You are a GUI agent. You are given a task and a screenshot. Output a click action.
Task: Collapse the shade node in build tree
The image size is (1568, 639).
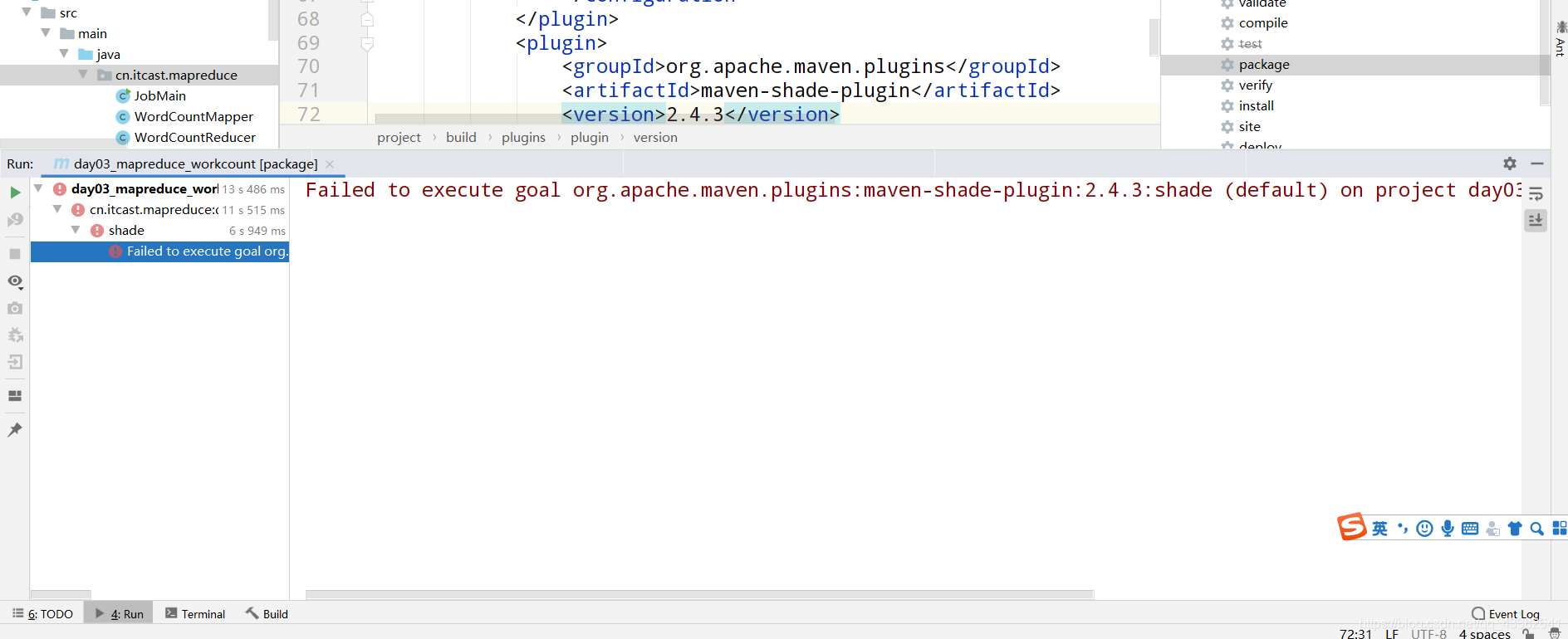pyautogui.click(x=76, y=230)
